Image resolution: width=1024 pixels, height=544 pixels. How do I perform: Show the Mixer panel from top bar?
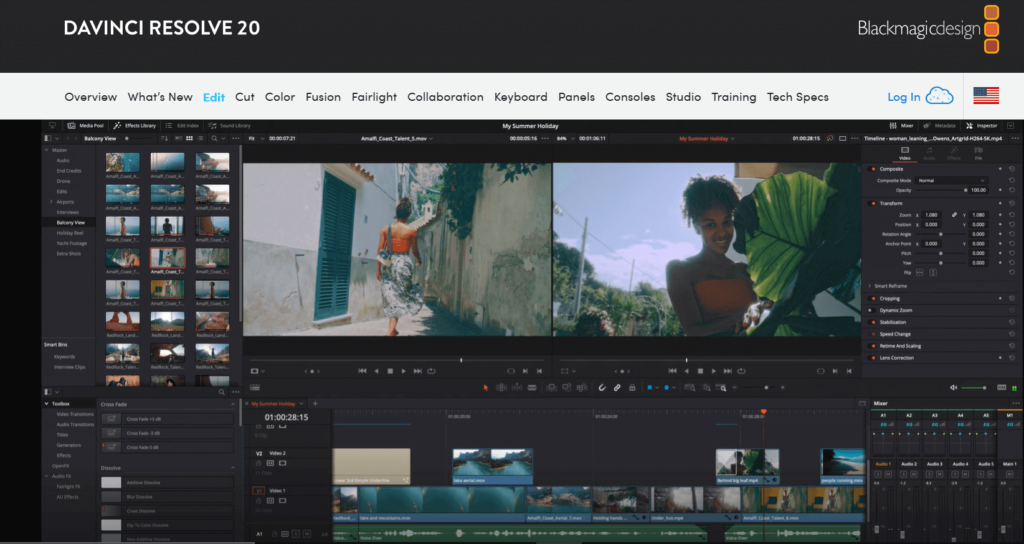901,125
